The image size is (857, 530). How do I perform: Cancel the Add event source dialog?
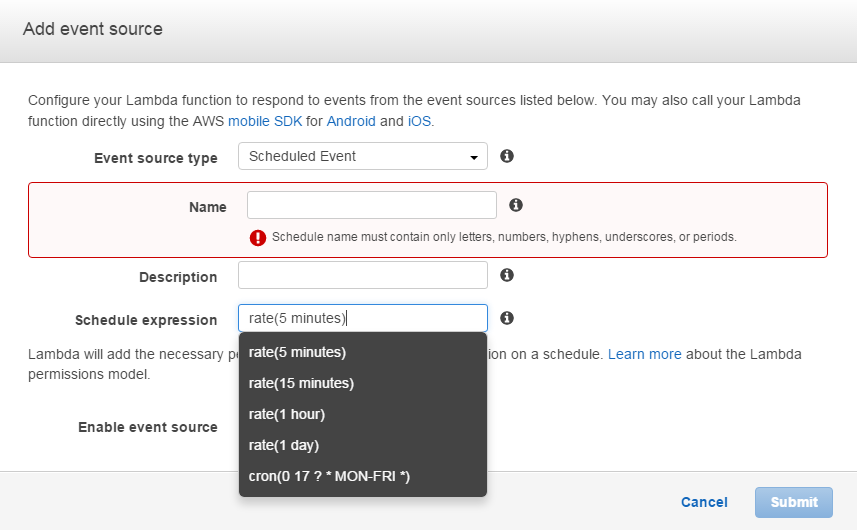[x=704, y=502]
